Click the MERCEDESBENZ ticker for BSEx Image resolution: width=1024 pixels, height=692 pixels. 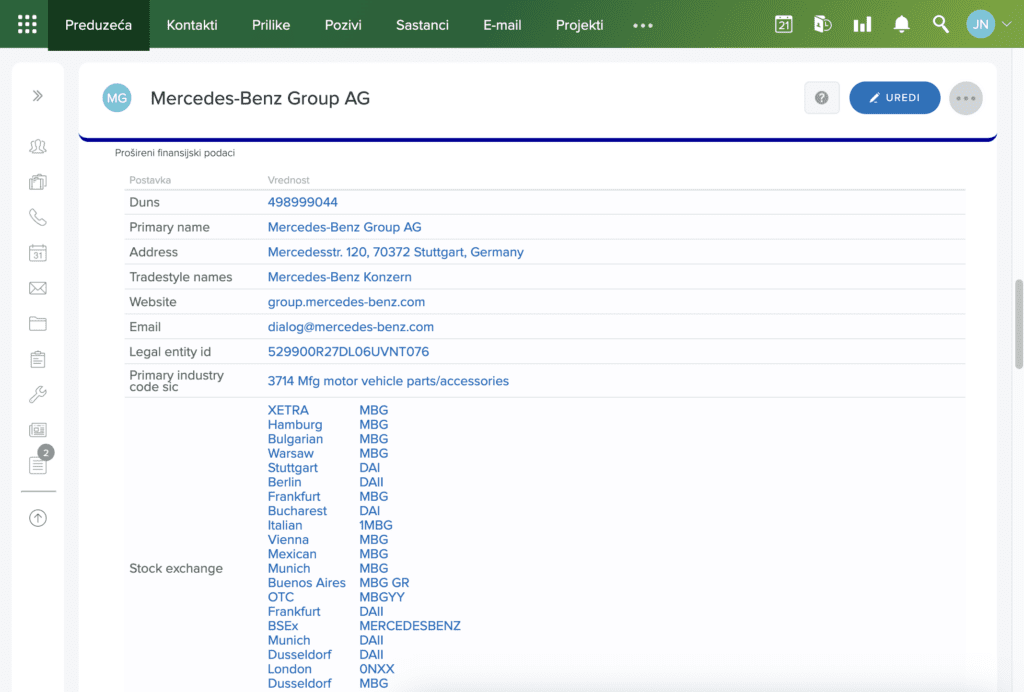coord(410,625)
